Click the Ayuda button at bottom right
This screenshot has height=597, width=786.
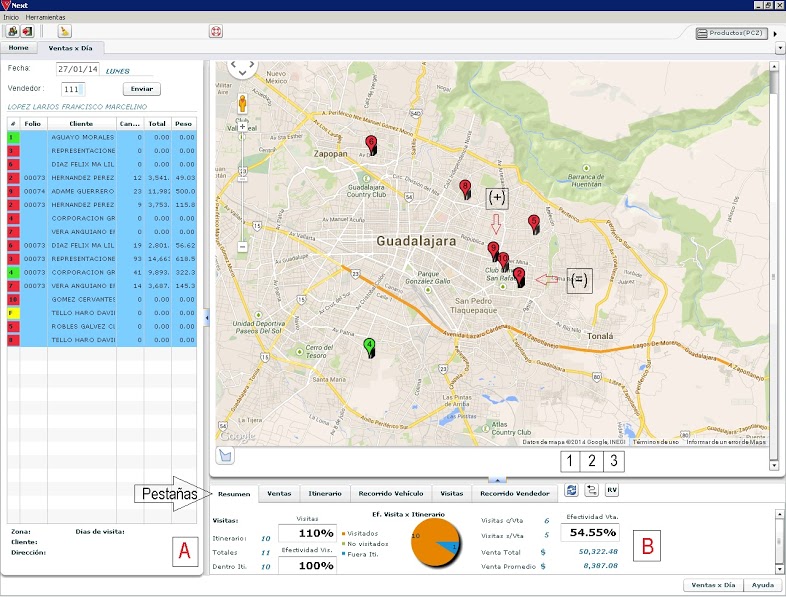[763, 585]
